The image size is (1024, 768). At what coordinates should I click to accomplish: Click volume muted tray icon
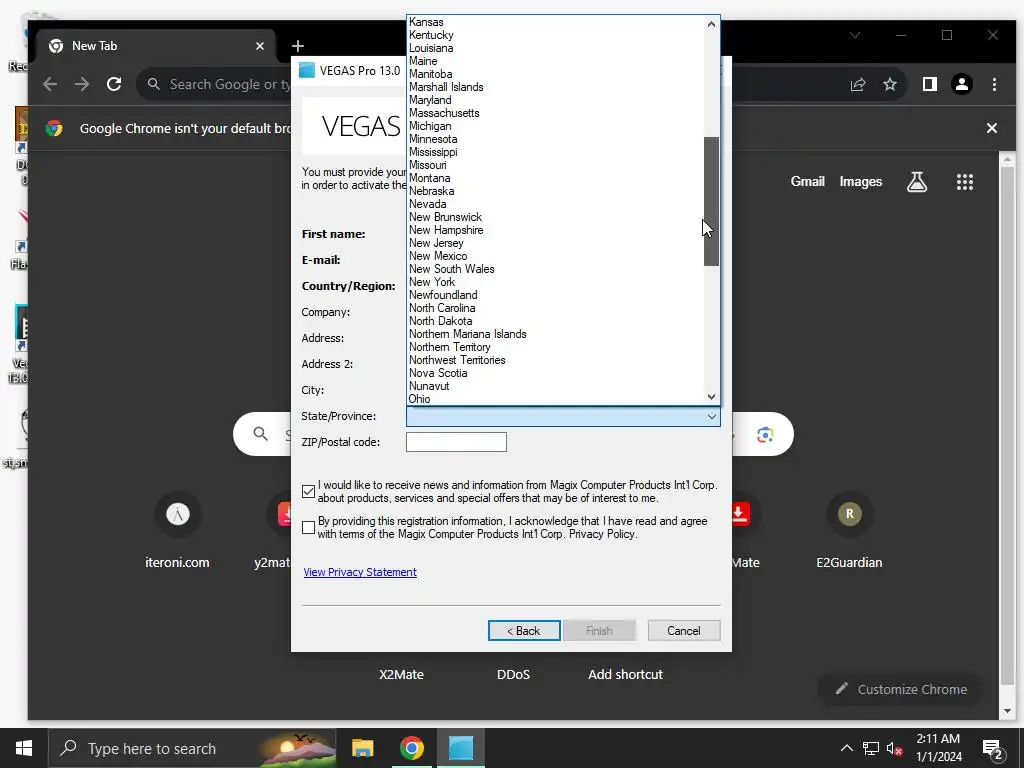[895, 748]
